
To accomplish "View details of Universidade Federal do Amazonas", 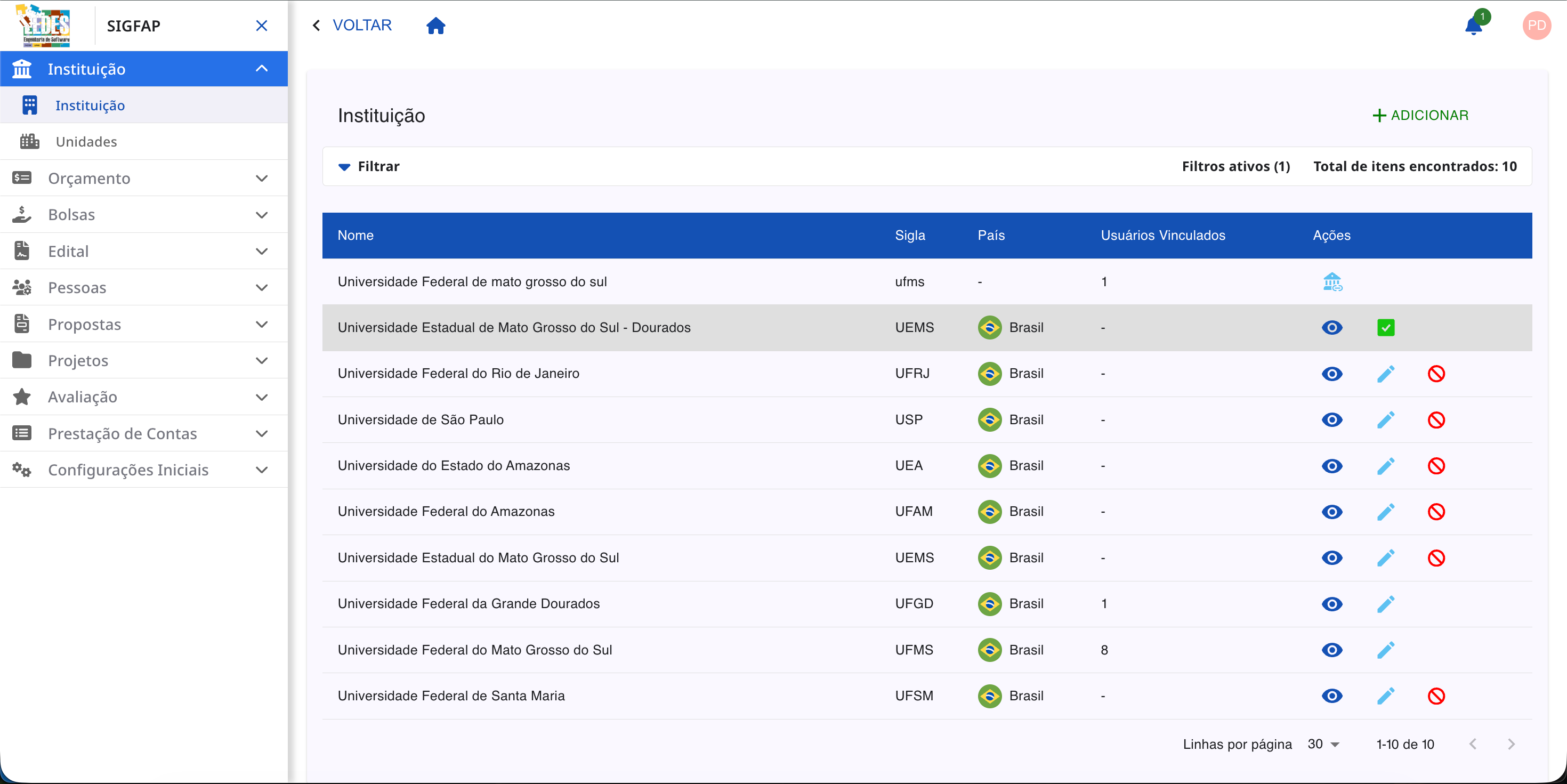I will pyautogui.click(x=1331, y=512).
